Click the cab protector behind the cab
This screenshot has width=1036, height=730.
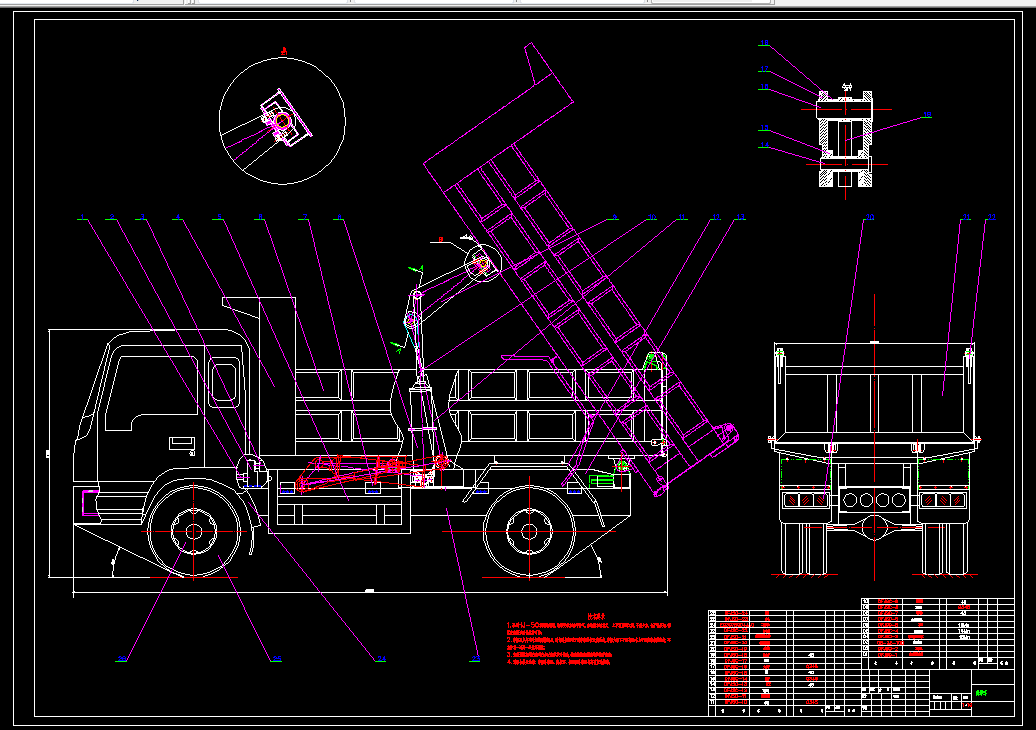[x=259, y=375]
